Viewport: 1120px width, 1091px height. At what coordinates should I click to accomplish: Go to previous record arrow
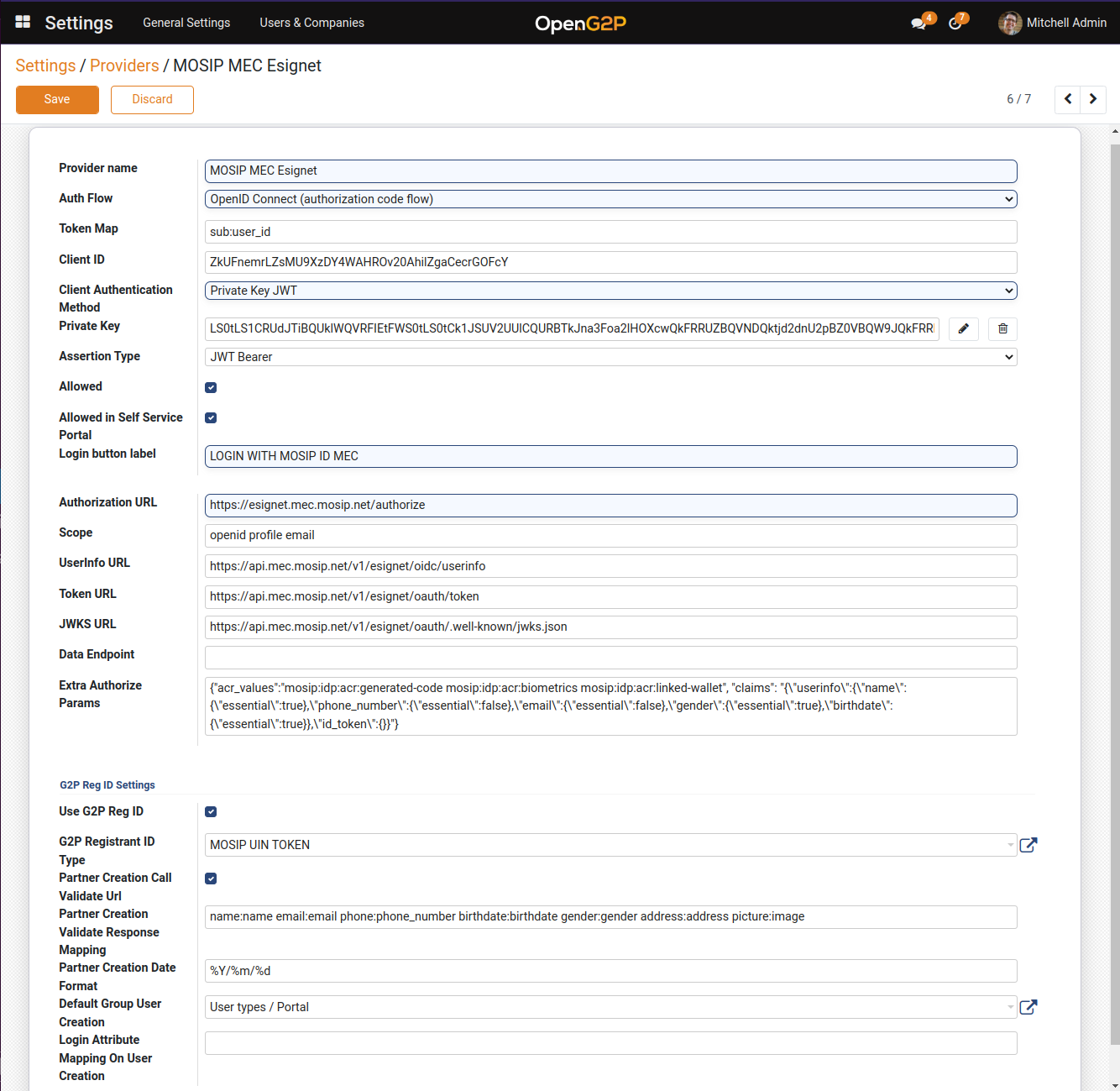(1067, 99)
